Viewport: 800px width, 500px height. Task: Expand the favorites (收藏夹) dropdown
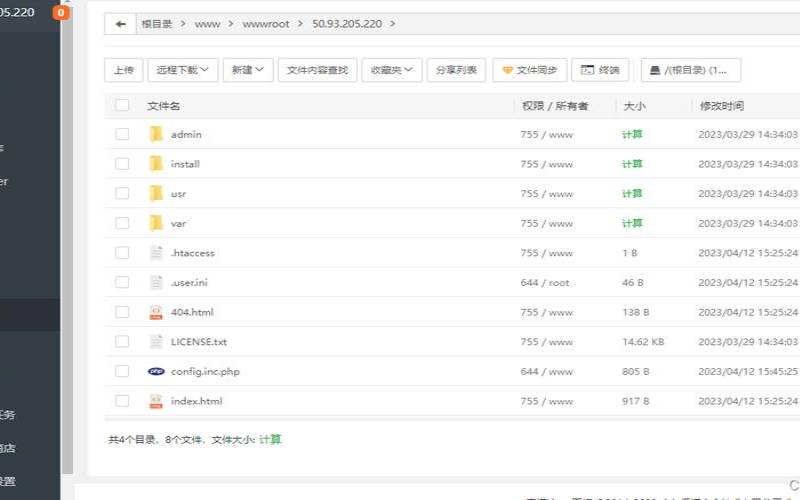[391, 70]
